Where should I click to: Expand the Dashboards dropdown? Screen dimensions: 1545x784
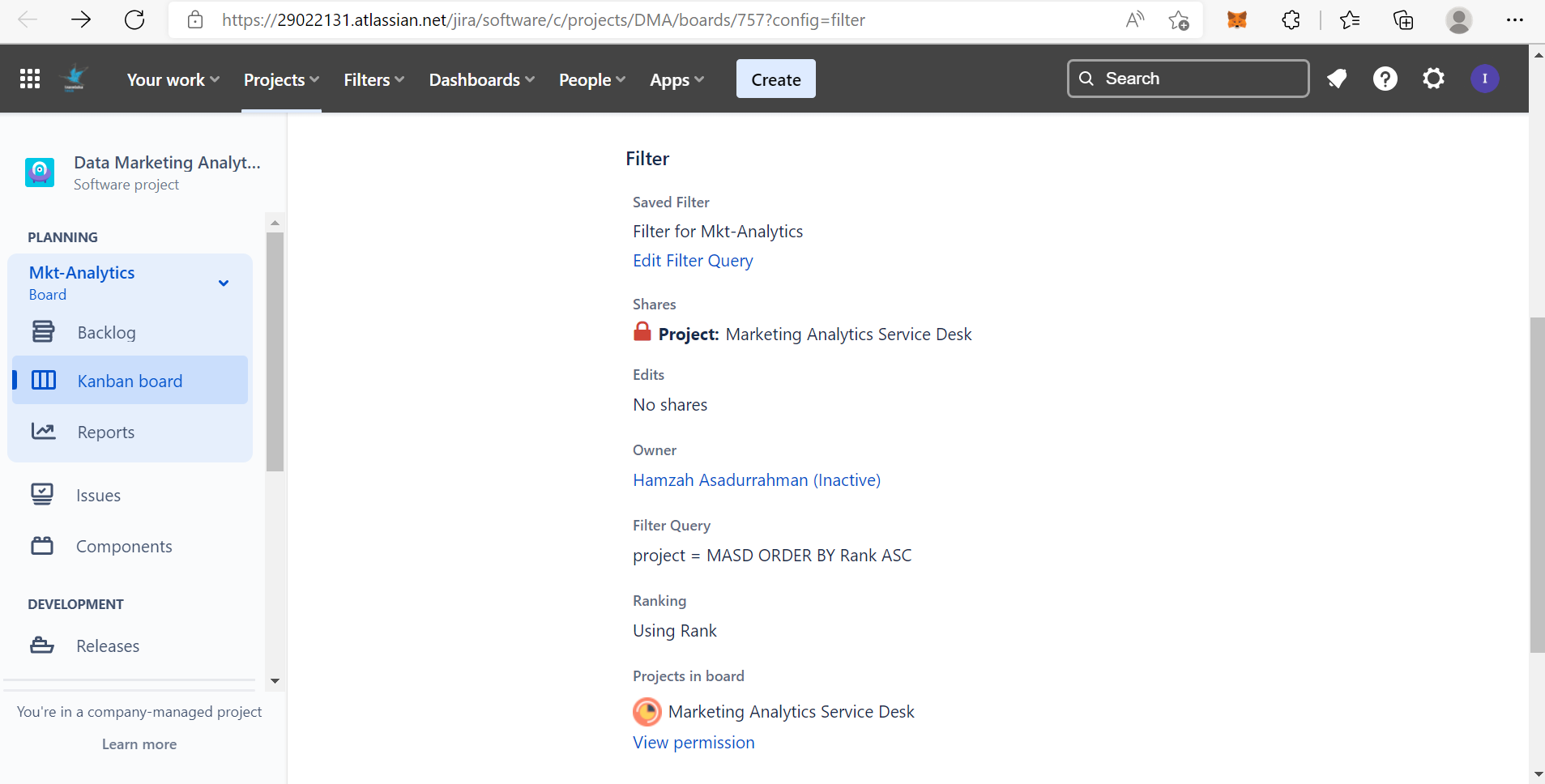point(480,79)
